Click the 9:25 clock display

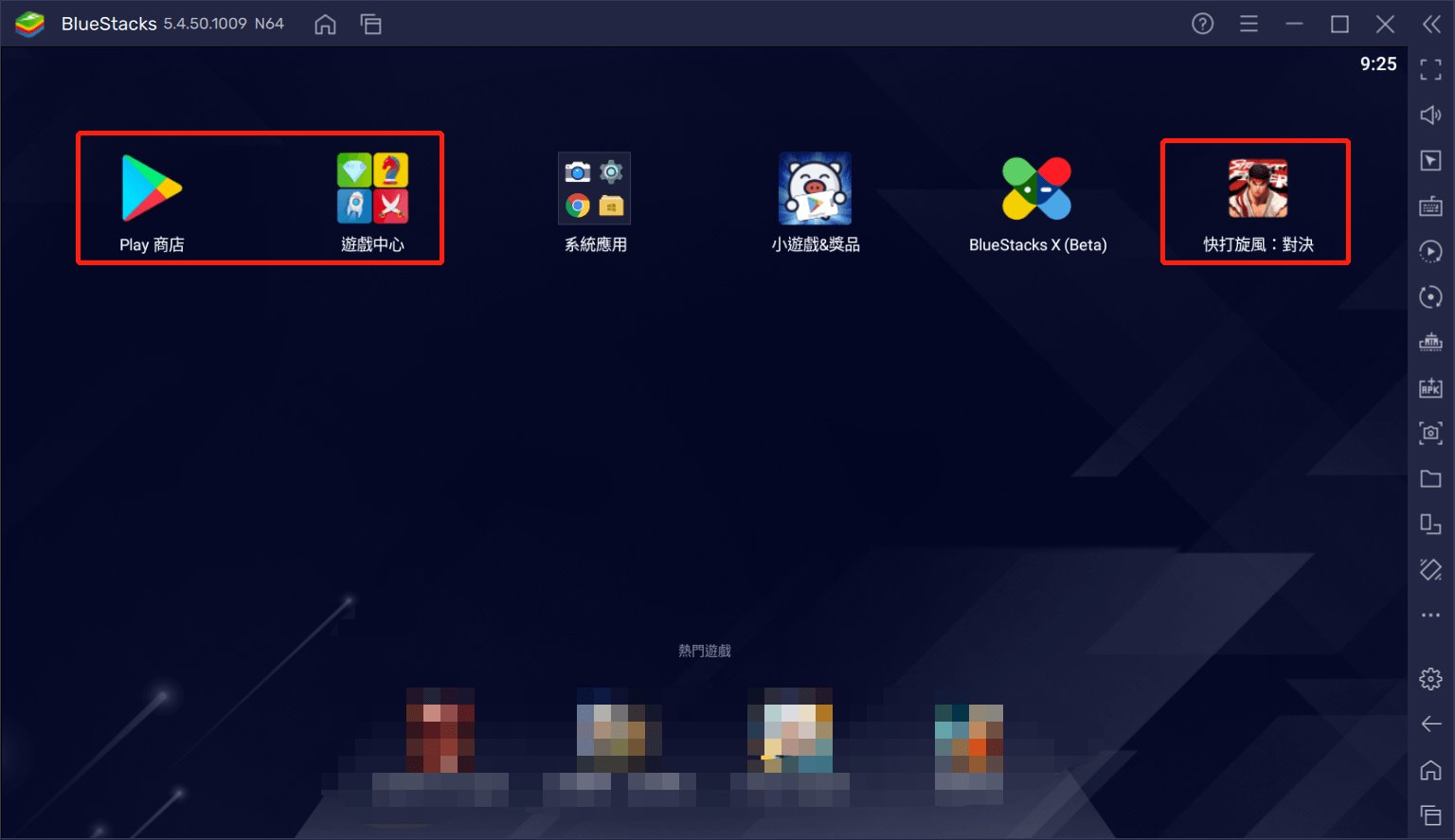(x=1378, y=64)
